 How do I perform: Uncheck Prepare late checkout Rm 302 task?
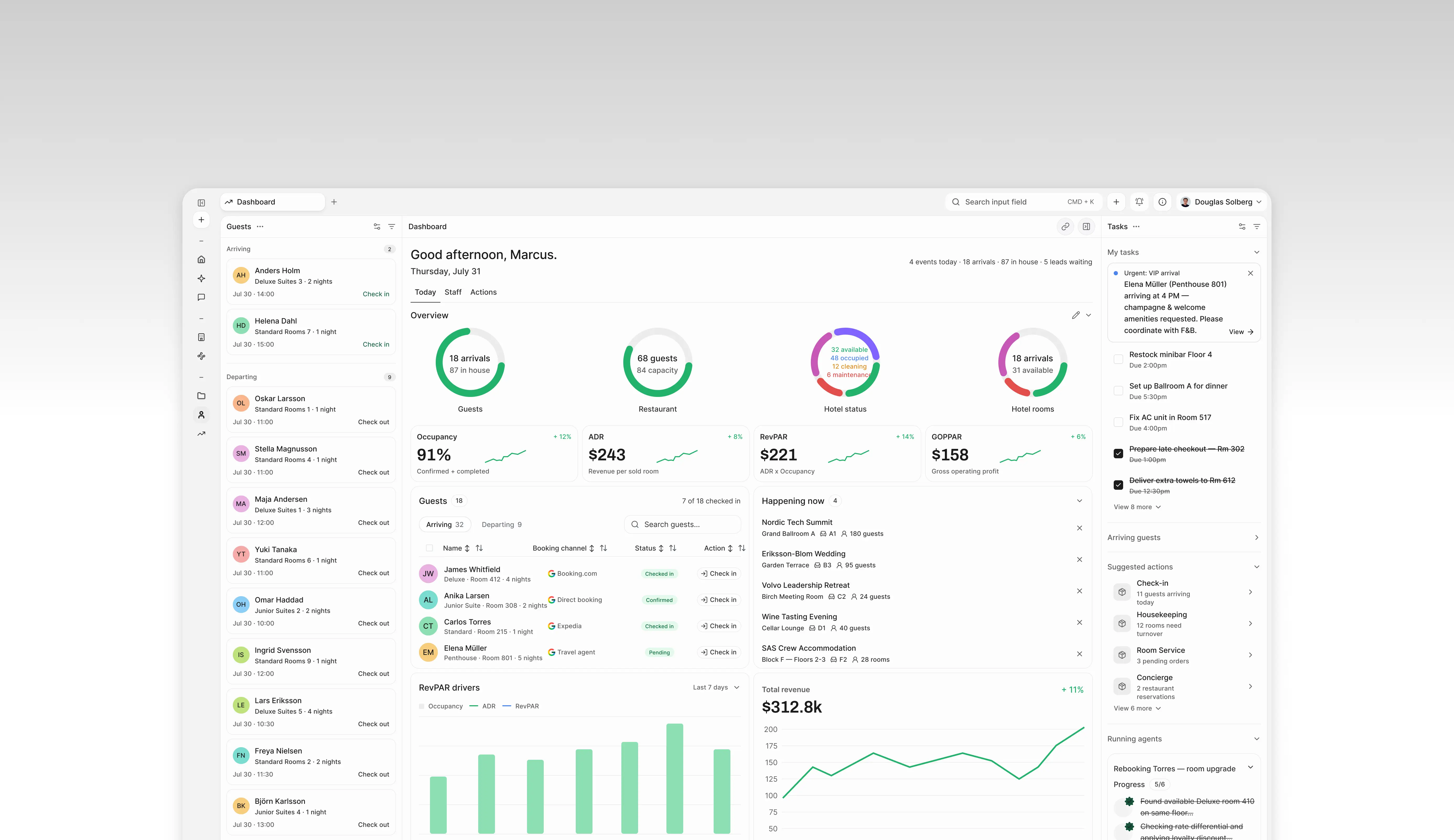[1118, 454]
